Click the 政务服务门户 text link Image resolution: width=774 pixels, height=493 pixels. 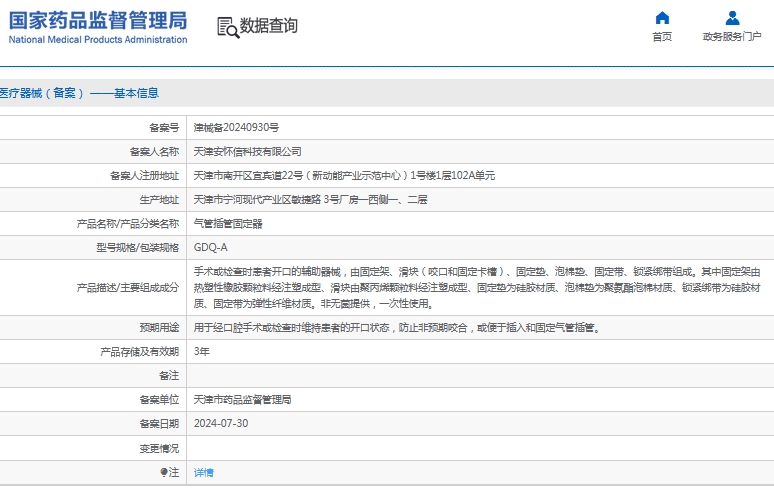732,37
